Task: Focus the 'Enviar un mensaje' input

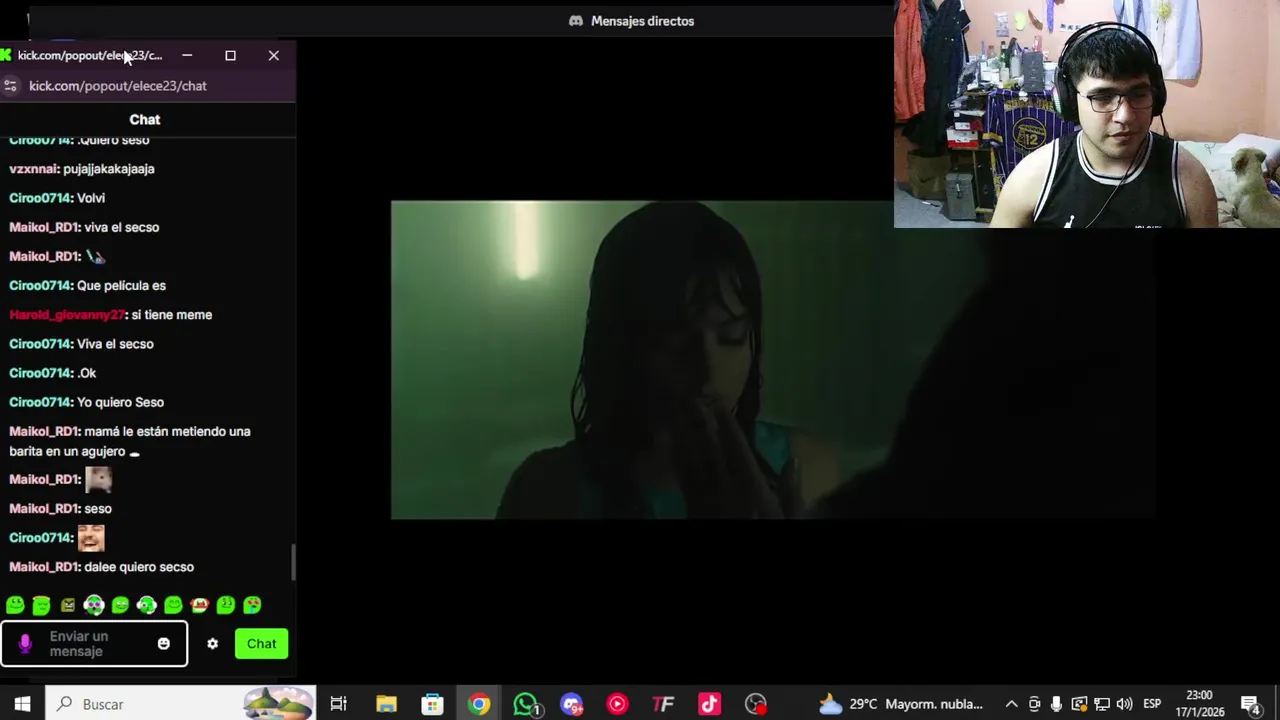Action: 95,644
